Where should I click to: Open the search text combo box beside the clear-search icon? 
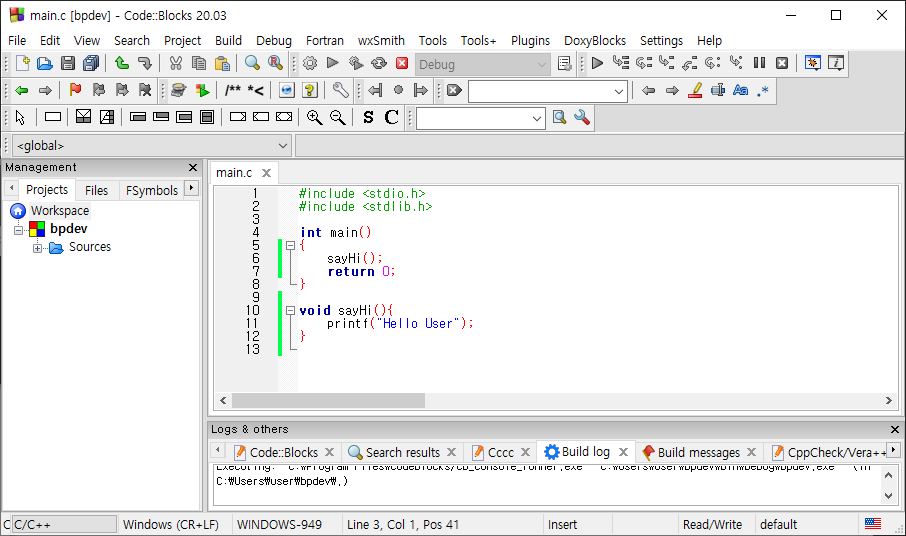(x=548, y=91)
